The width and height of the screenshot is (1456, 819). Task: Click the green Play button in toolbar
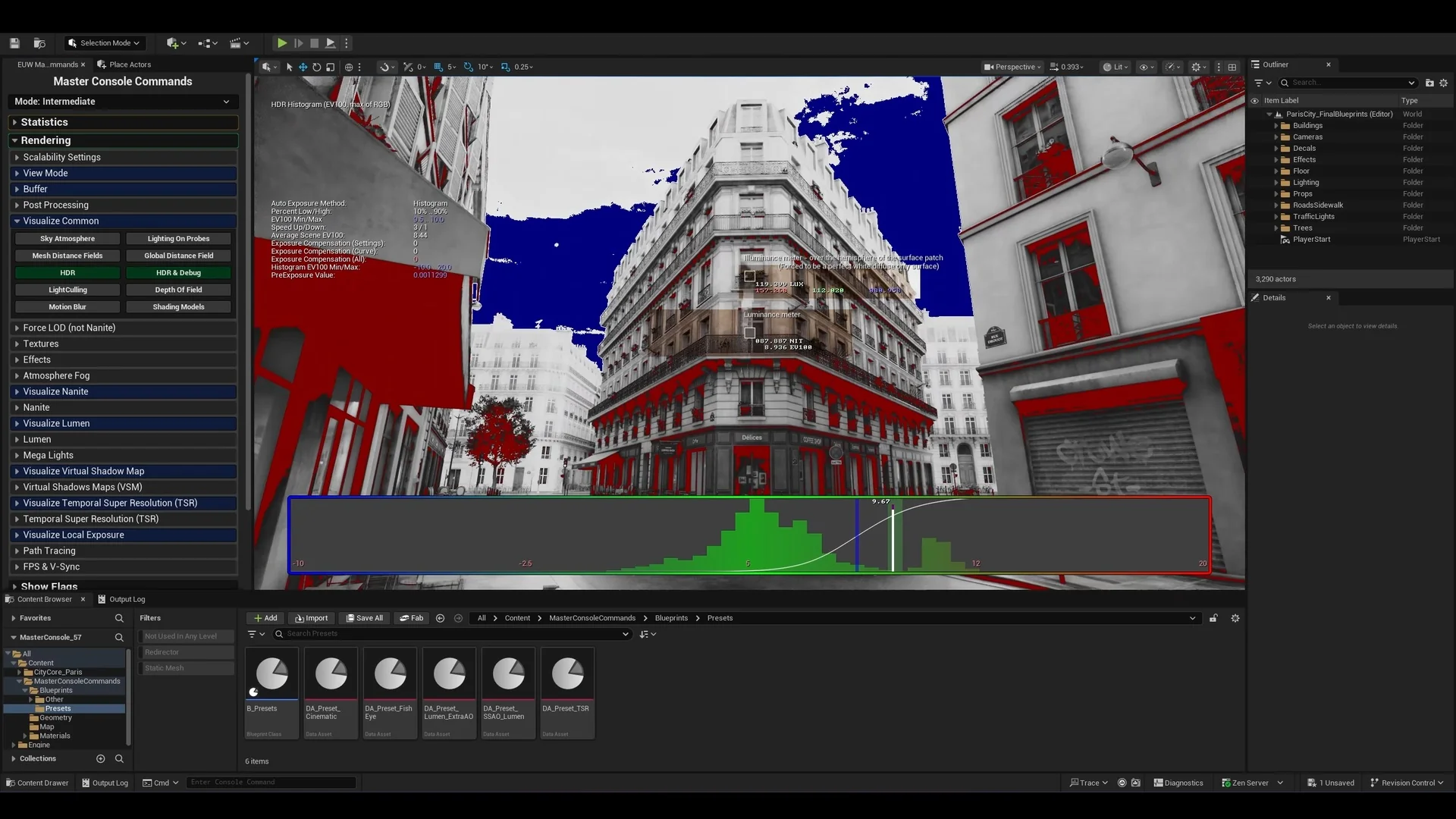pyautogui.click(x=281, y=43)
